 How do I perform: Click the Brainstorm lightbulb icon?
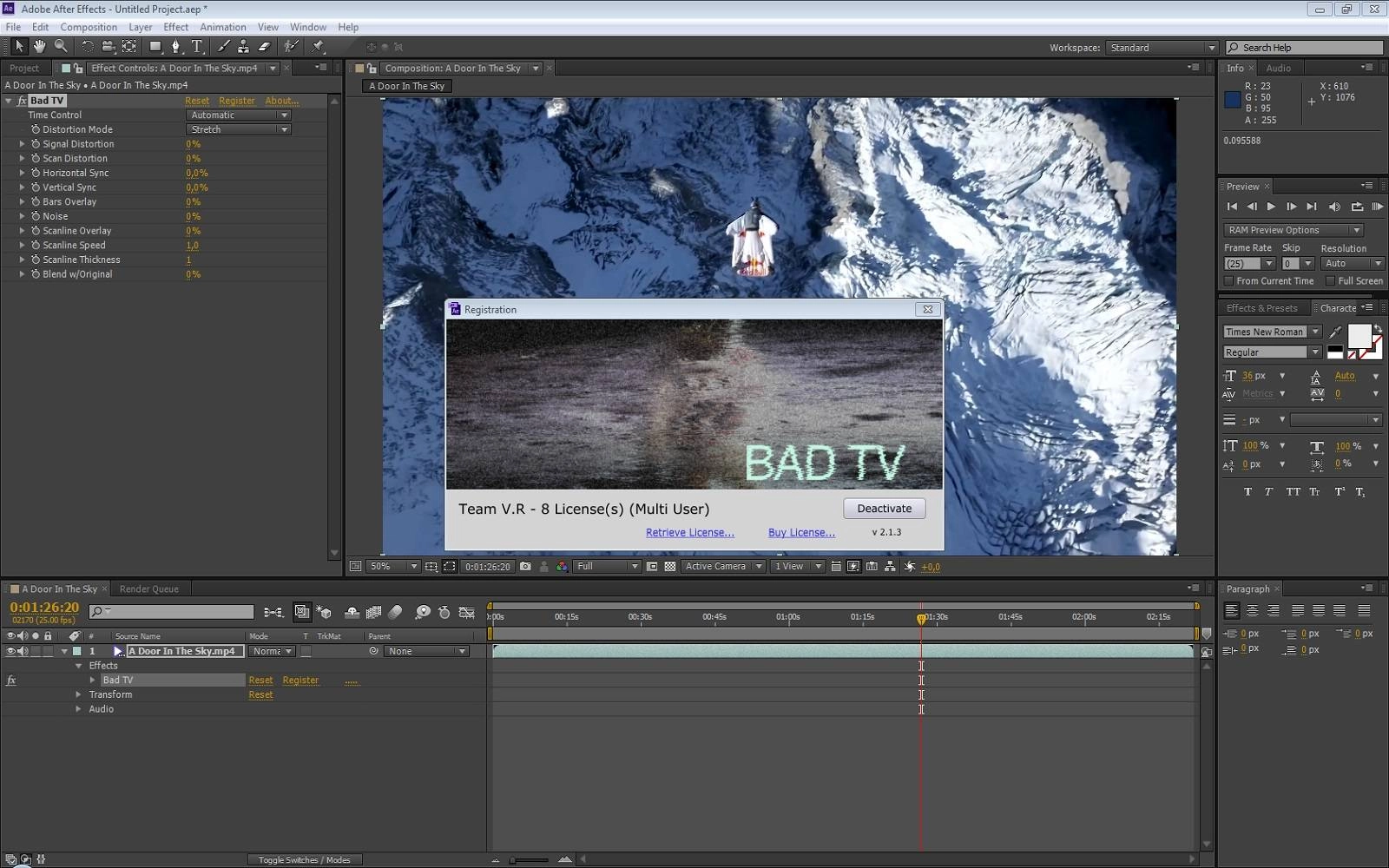click(x=423, y=612)
